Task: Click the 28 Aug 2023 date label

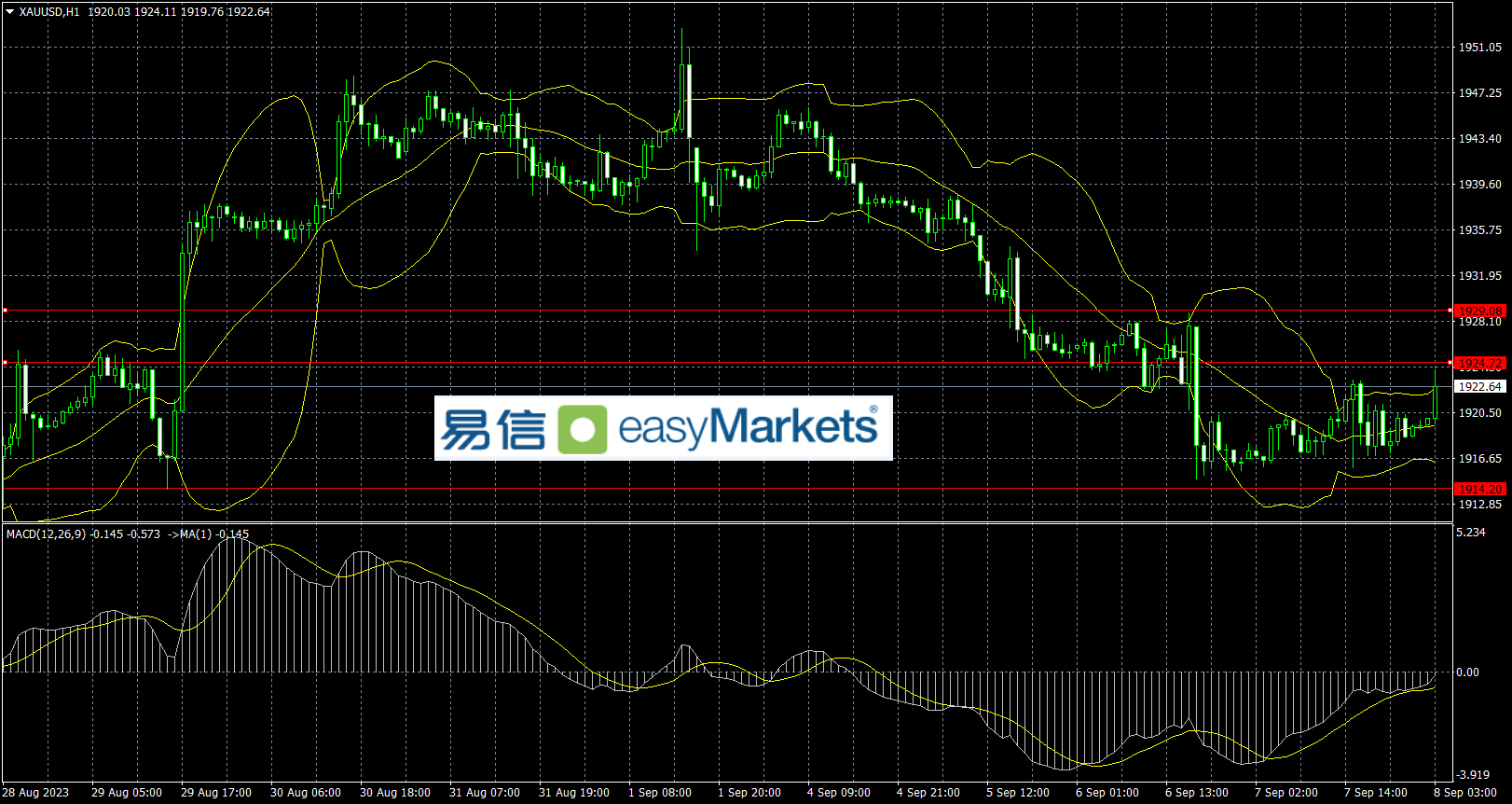Action: 35,793
